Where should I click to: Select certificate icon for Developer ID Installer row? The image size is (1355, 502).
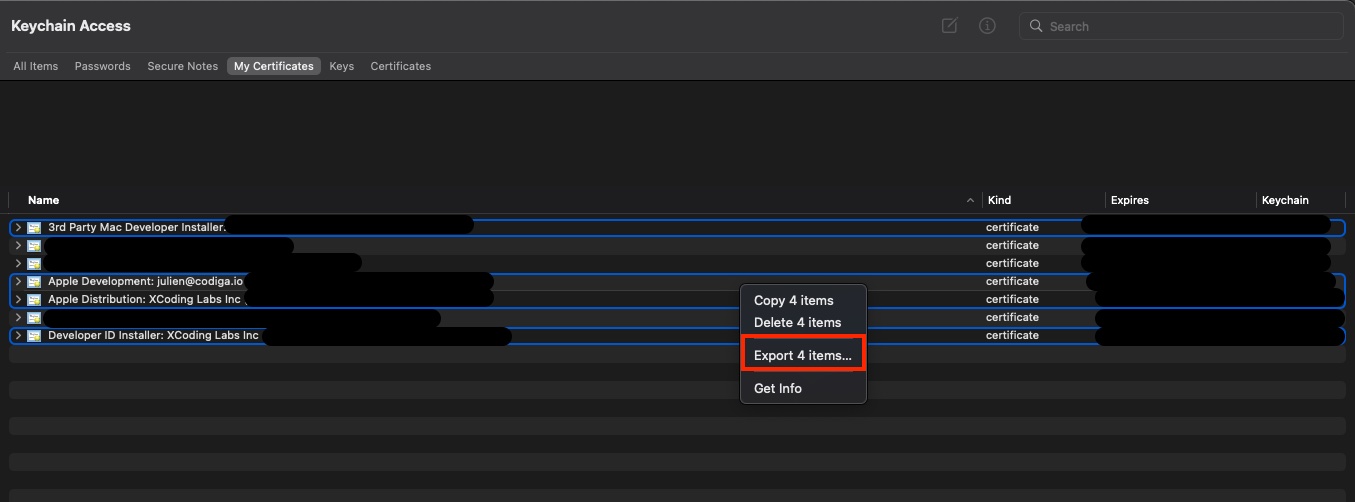tap(34, 336)
